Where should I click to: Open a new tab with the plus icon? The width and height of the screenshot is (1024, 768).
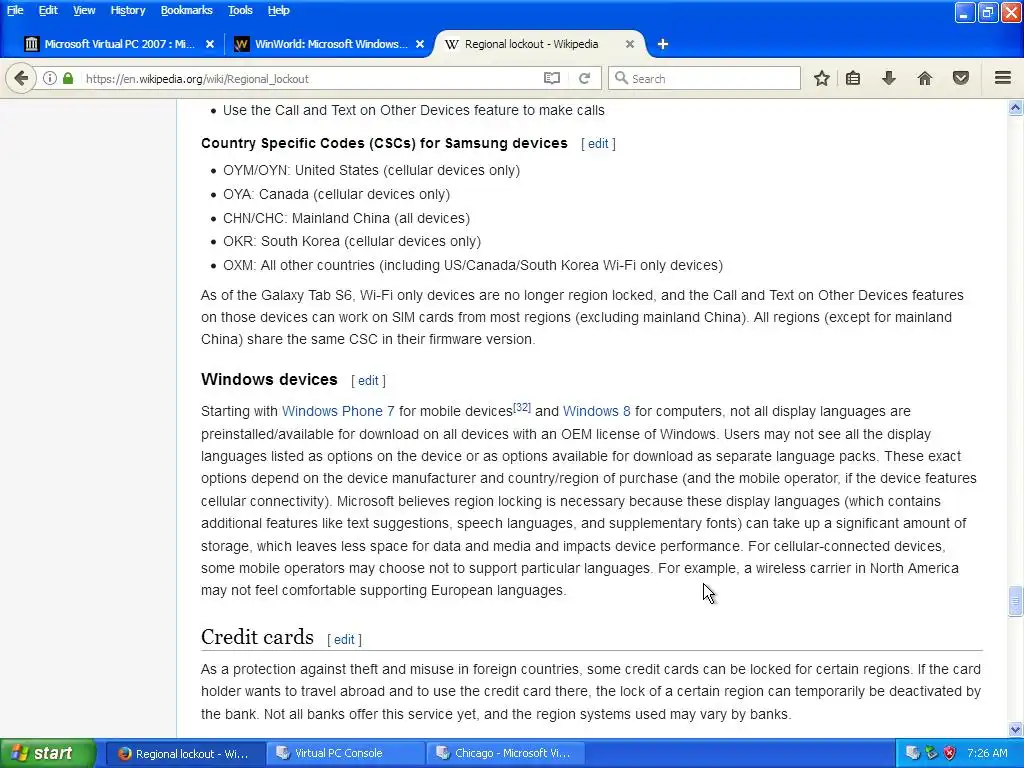(x=663, y=44)
